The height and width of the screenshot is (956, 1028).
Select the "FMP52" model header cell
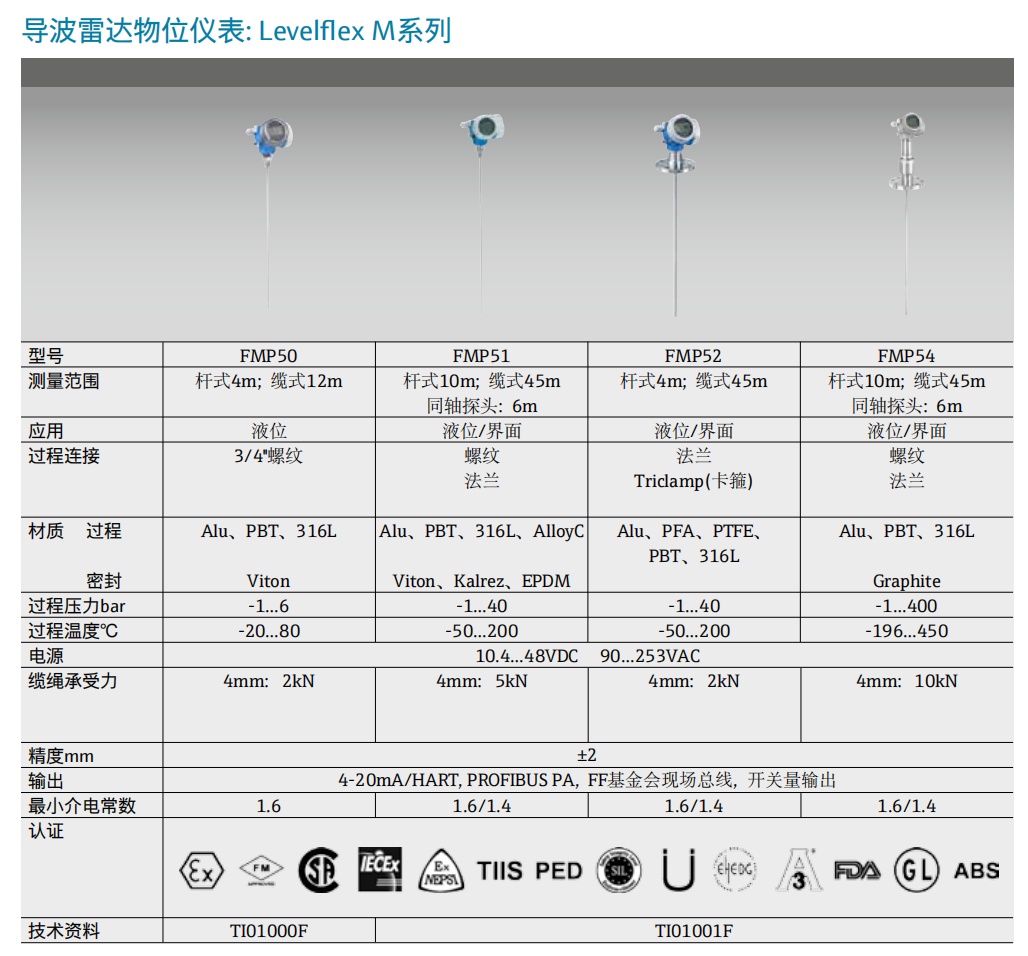click(694, 355)
